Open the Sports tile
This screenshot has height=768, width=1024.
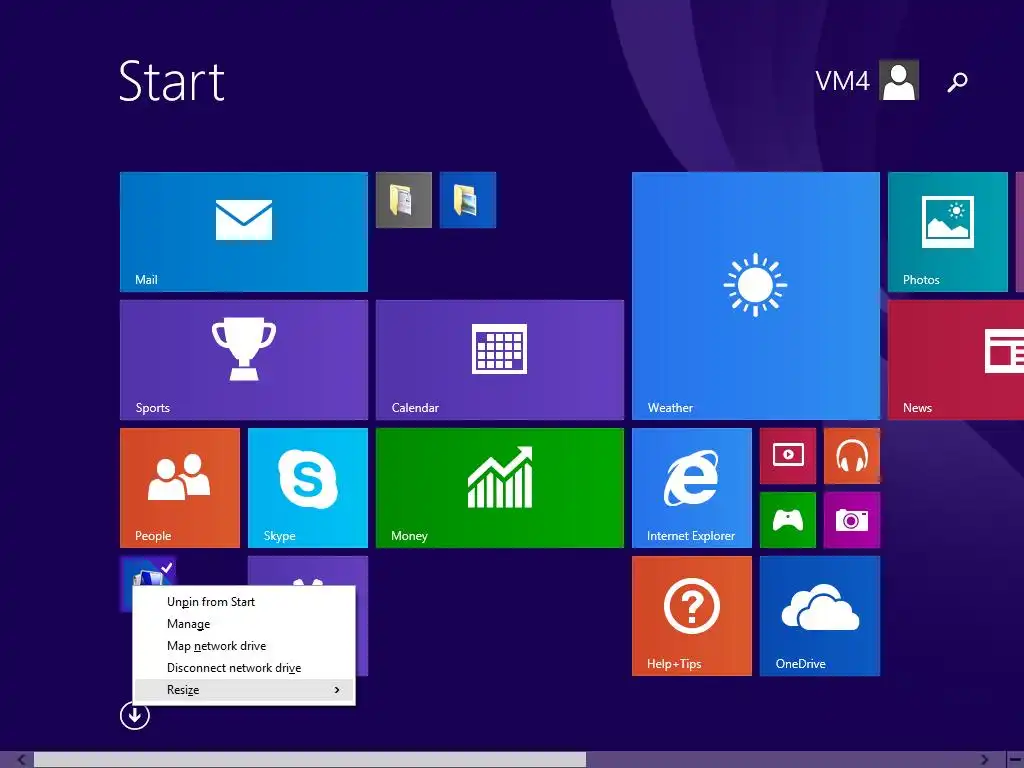(244, 360)
